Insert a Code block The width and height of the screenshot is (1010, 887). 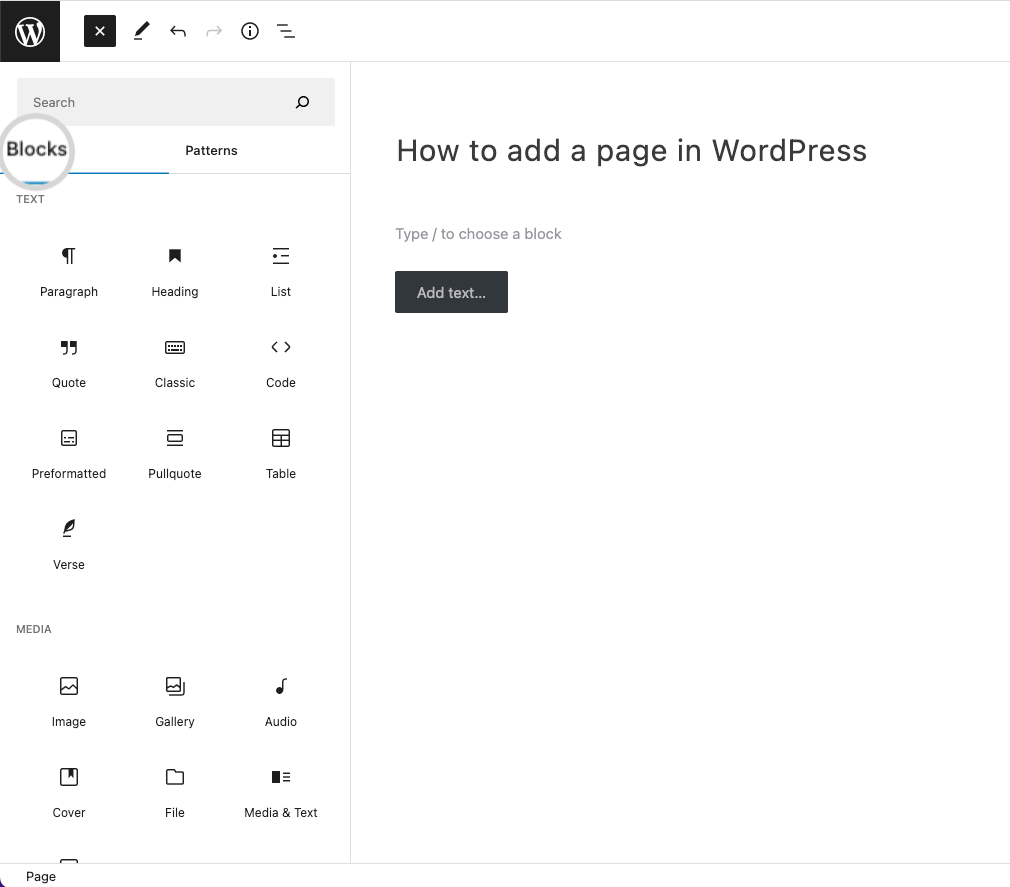(281, 363)
